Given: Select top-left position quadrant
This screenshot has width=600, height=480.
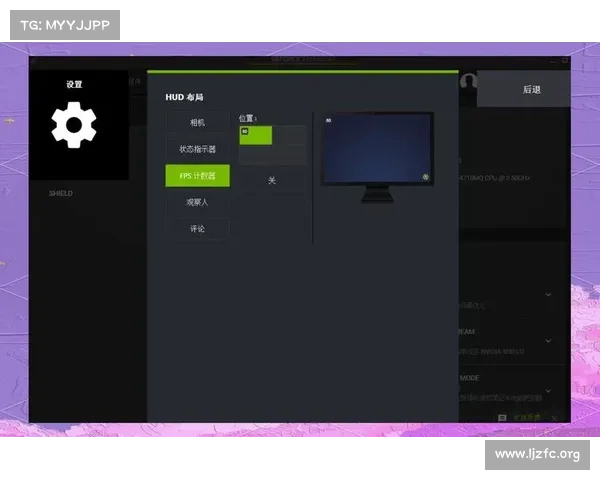Looking at the screenshot, I should tap(255, 136).
